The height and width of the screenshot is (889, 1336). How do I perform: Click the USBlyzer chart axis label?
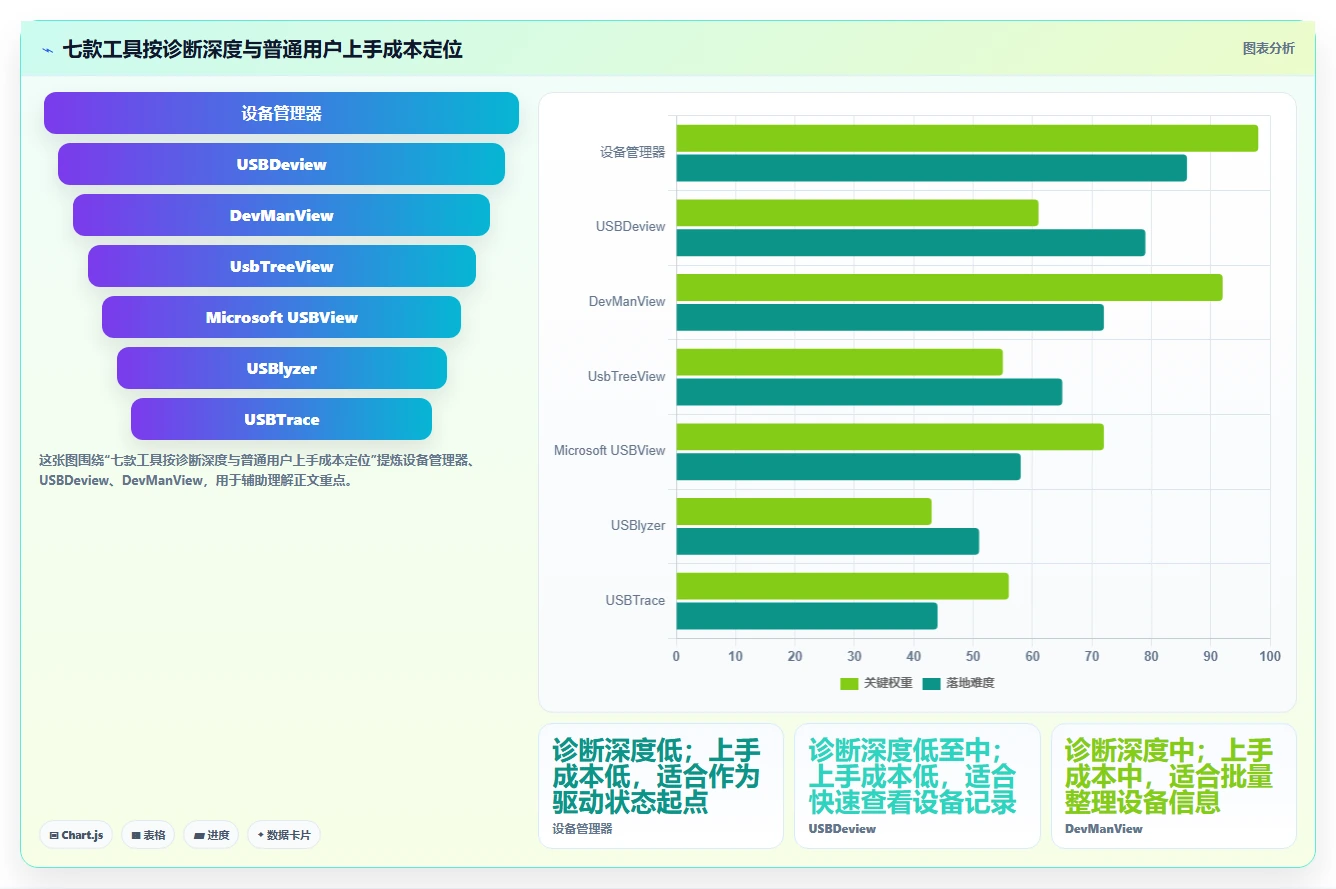(638, 526)
